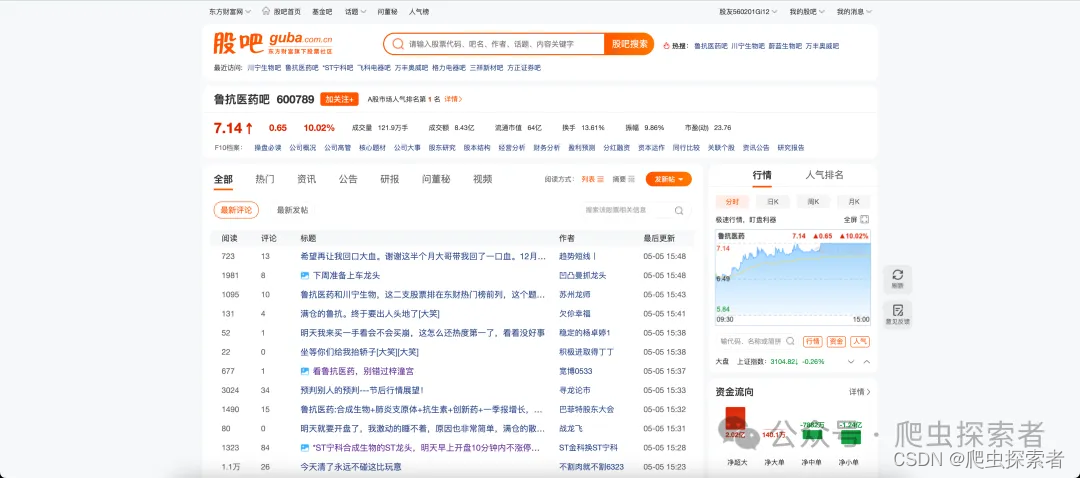Switch reading mode to 列表 list view
Viewport: 1080px width, 478px height.
click(x=592, y=179)
